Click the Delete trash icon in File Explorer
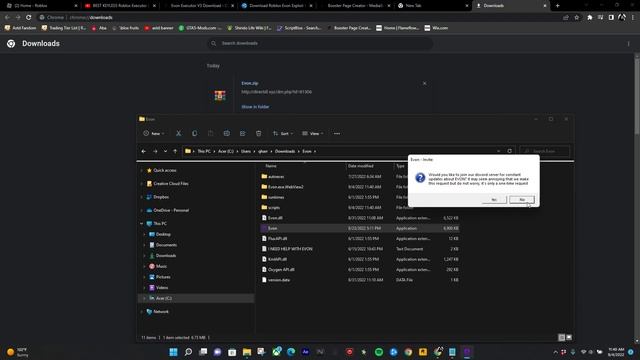This screenshot has width=640, height=360. [258, 133]
